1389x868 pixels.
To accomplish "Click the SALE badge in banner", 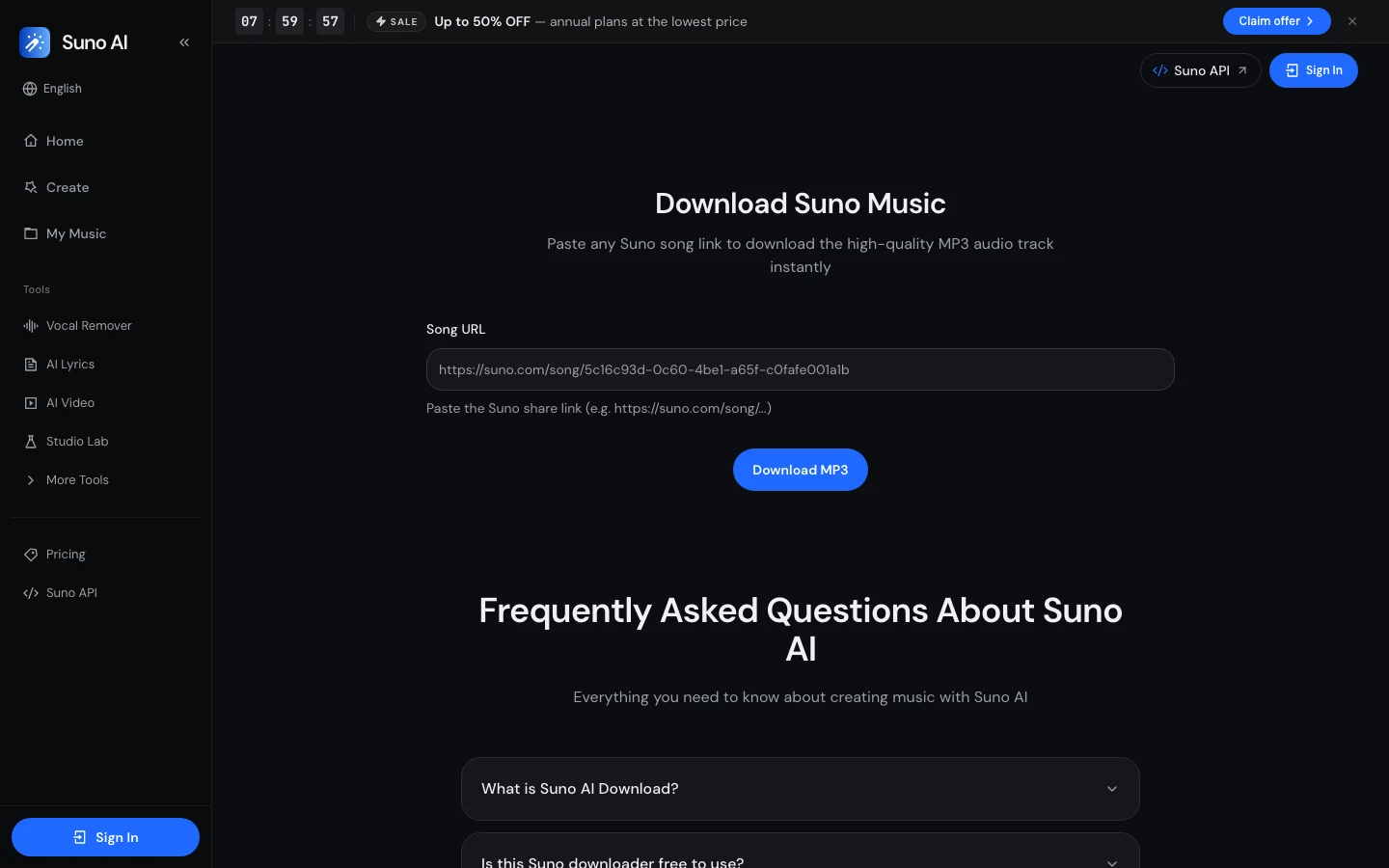I will 396,21.
